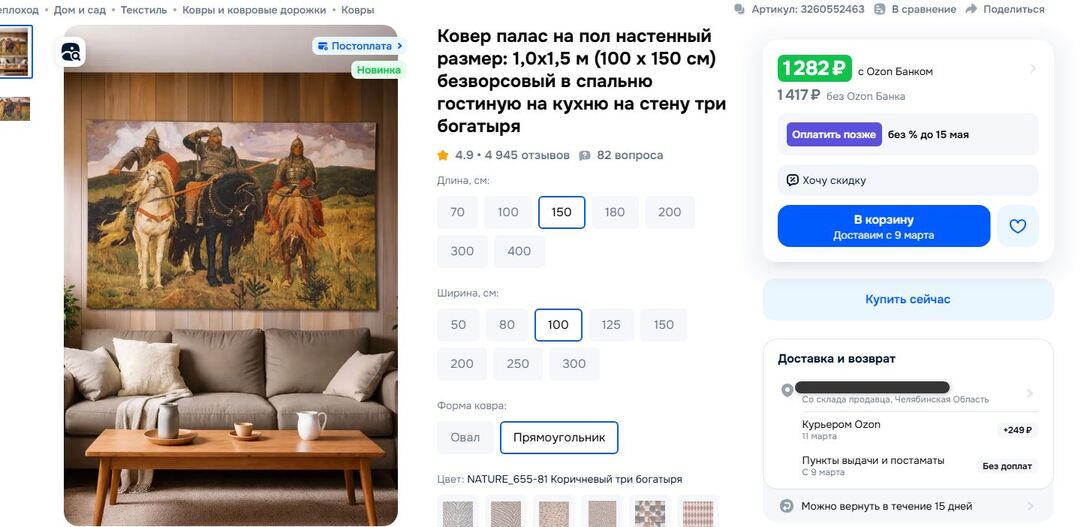Click Купить сейчас button
Image resolution: width=1090 pixels, height=527 pixels.
[908, 299]
